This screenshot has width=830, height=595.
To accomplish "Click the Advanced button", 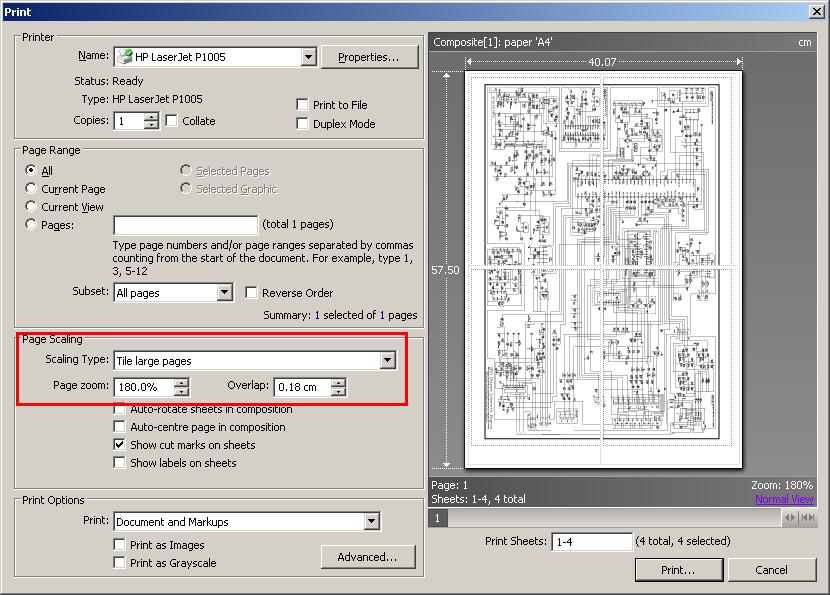I will [x=367, y=557].
